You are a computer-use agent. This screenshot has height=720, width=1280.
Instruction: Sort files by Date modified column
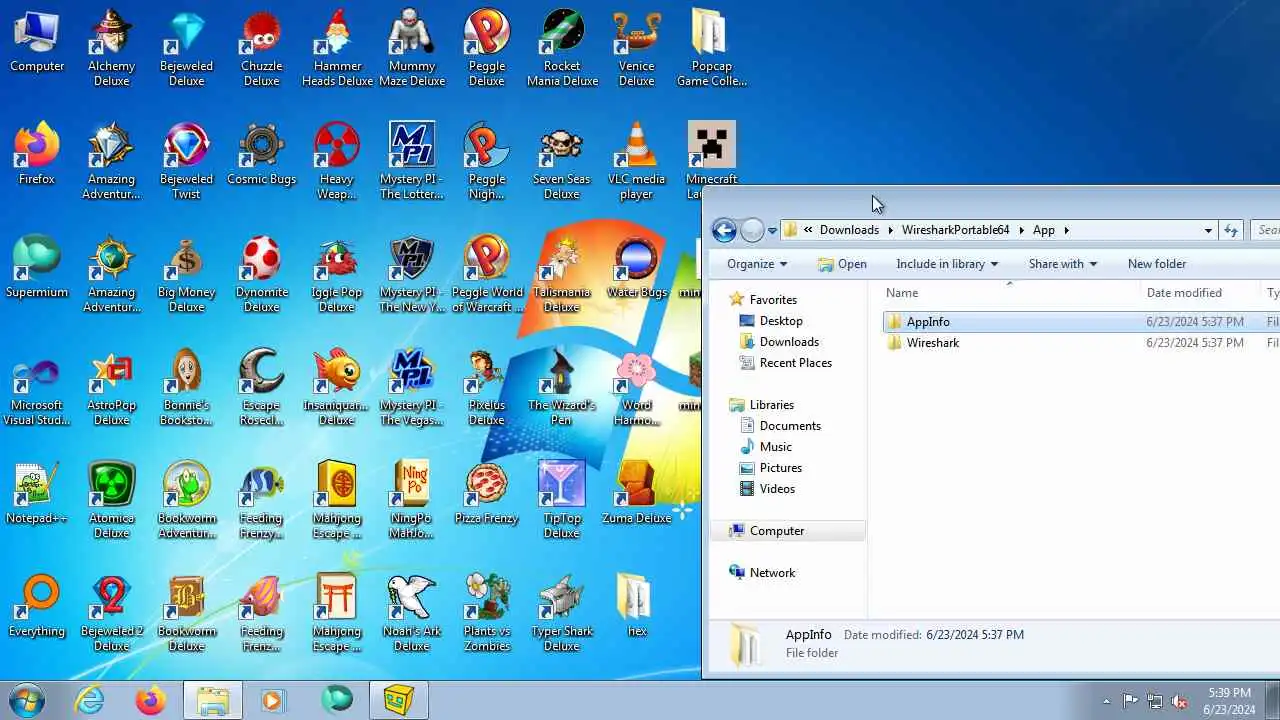point(1200,293)
